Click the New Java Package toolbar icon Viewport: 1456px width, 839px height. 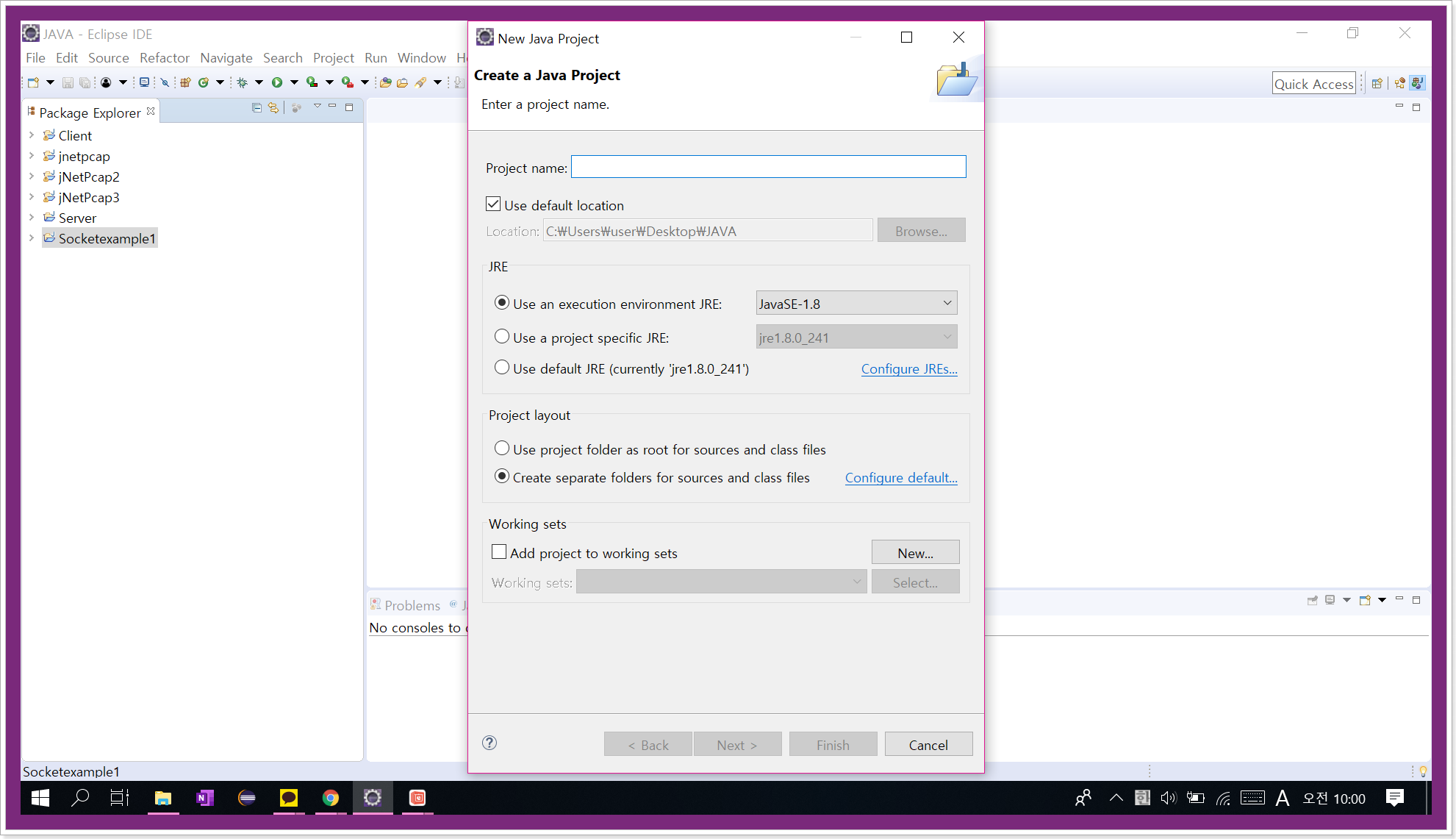click(x=185, y=82)
